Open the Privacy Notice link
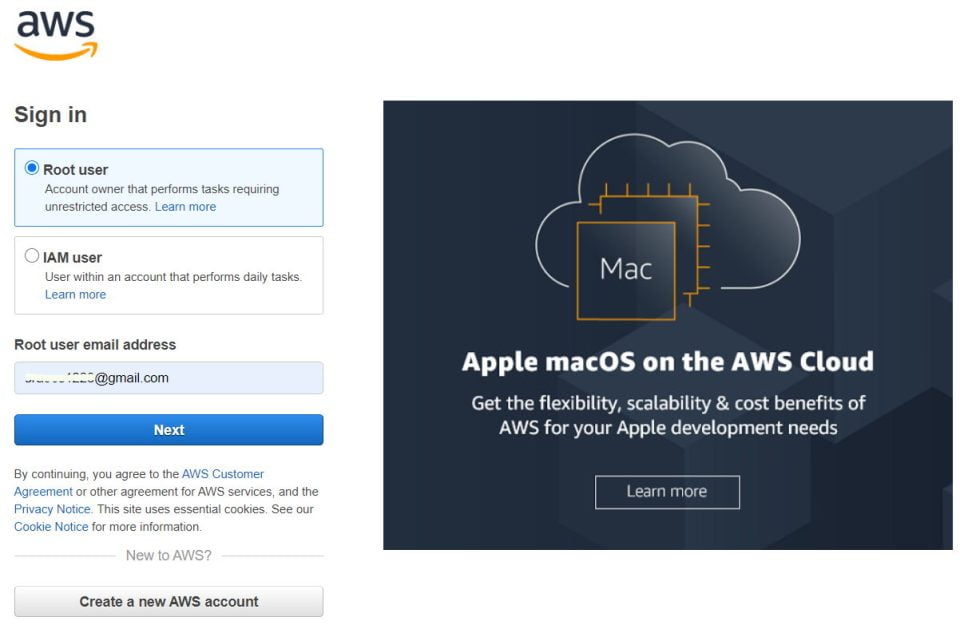 point(53,509)
